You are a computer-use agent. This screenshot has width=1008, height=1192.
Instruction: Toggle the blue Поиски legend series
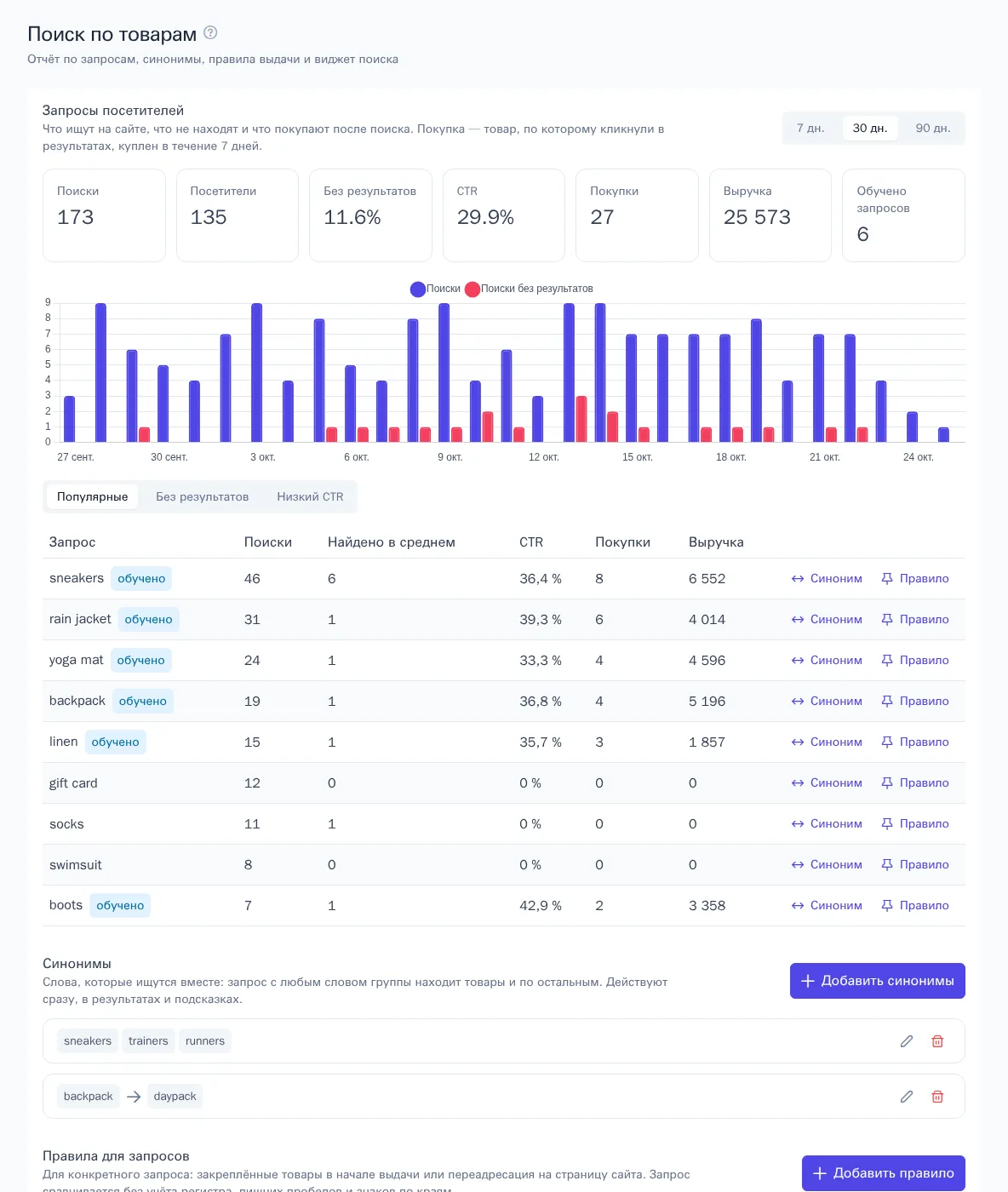pyautogui.click(x=435, y=289)
